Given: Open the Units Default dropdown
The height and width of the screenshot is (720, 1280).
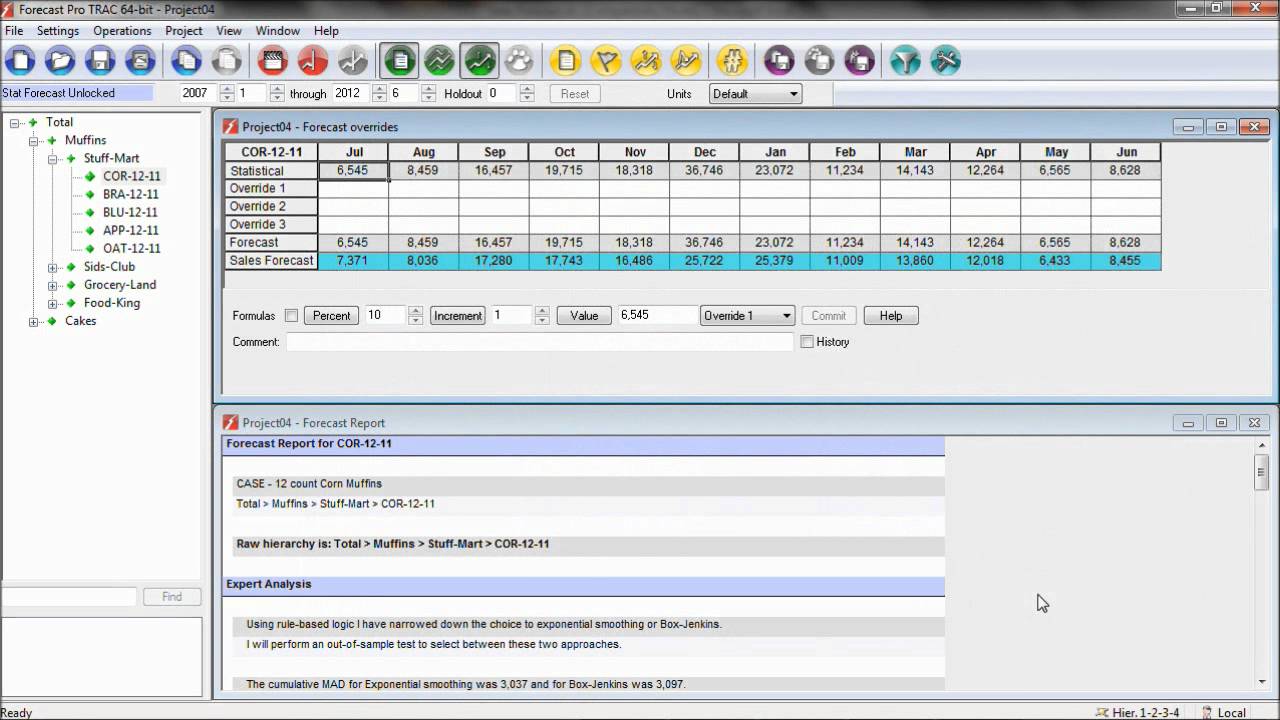Looking at the screenshot, I should click(756, 94).
